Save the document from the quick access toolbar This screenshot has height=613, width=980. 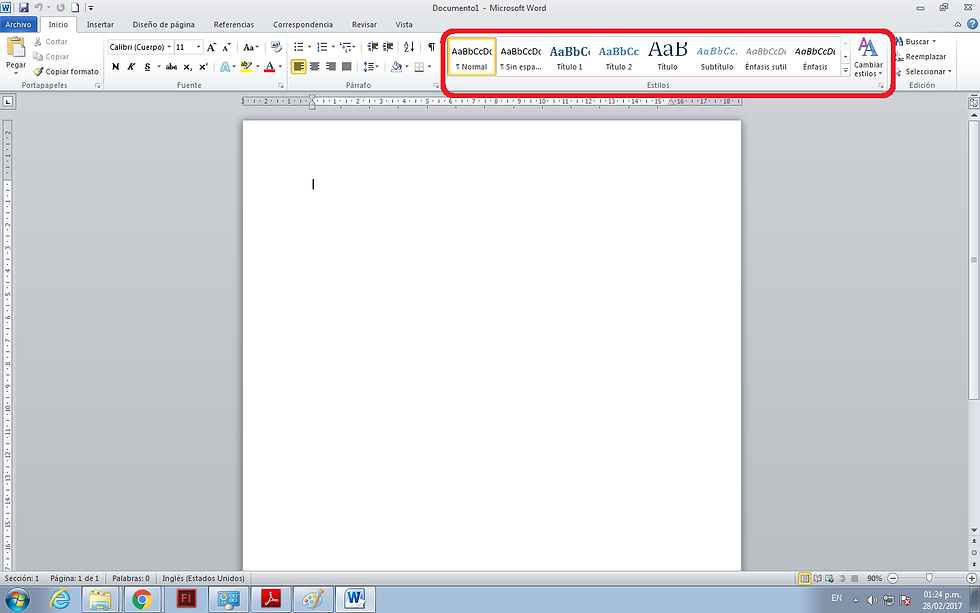[24, 8]
